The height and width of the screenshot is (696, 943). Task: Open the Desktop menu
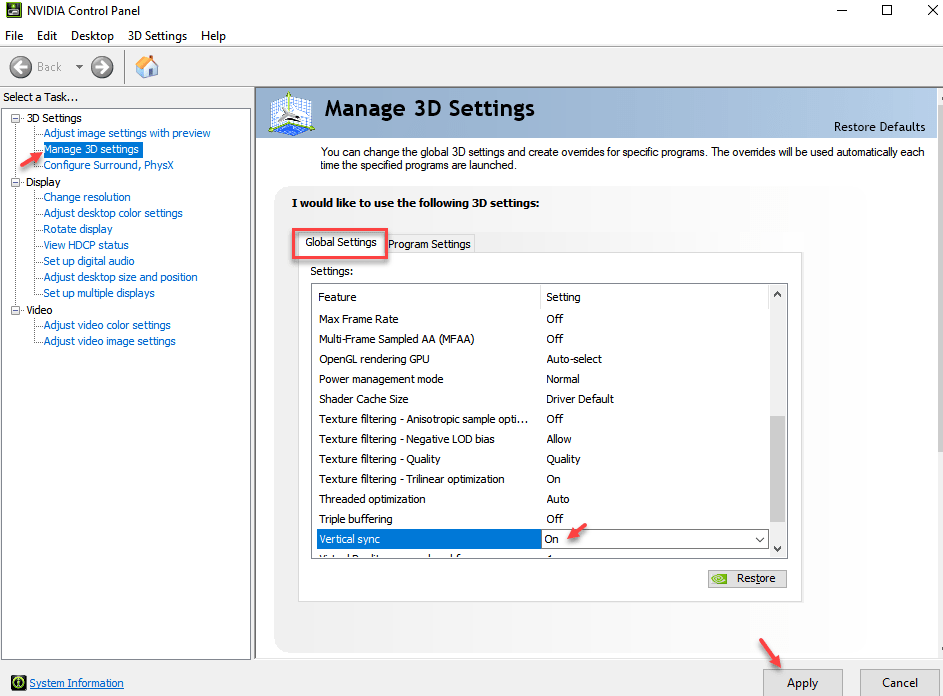pos(91,35)
